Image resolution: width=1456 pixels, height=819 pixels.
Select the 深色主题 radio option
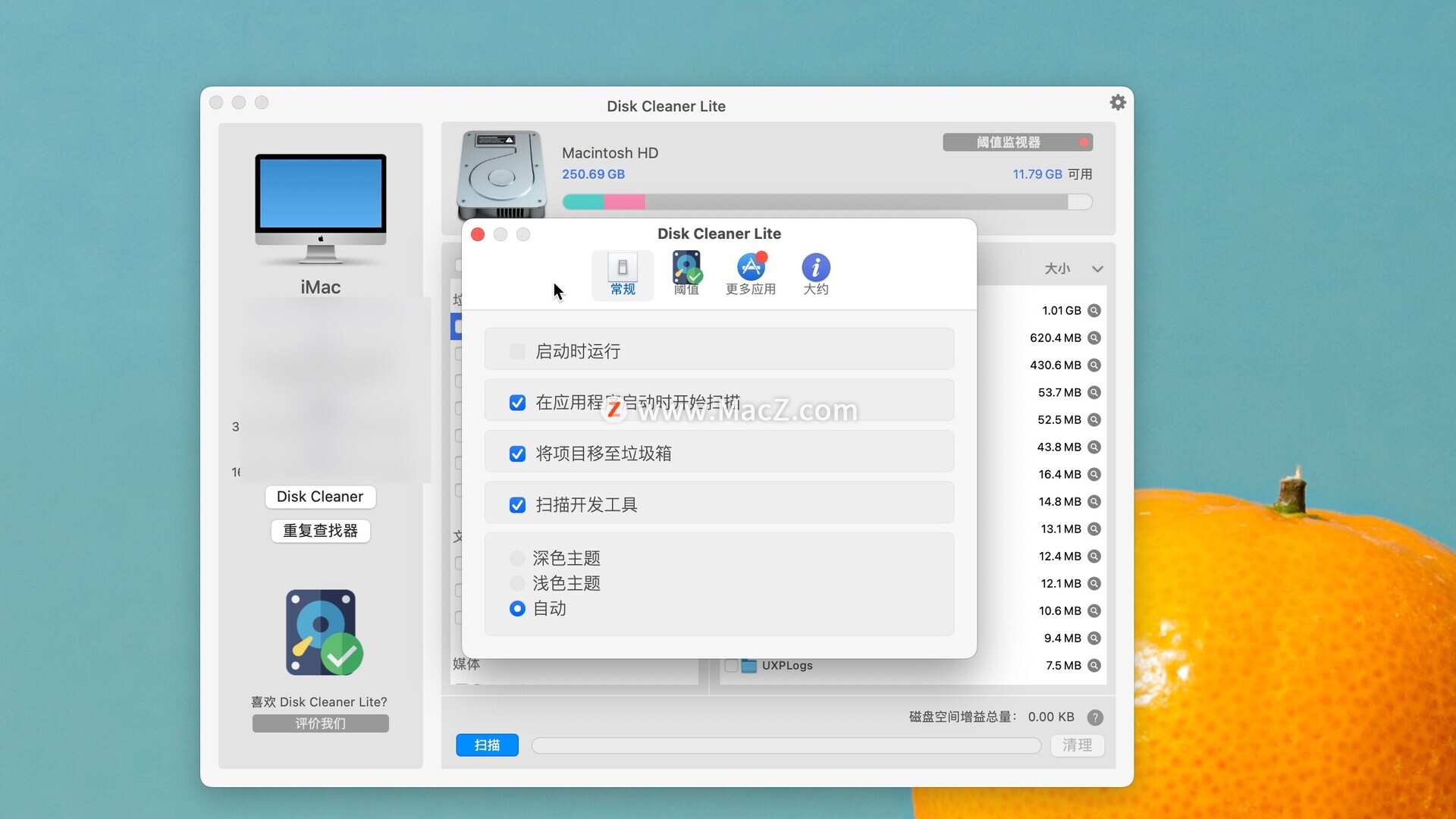517,558
